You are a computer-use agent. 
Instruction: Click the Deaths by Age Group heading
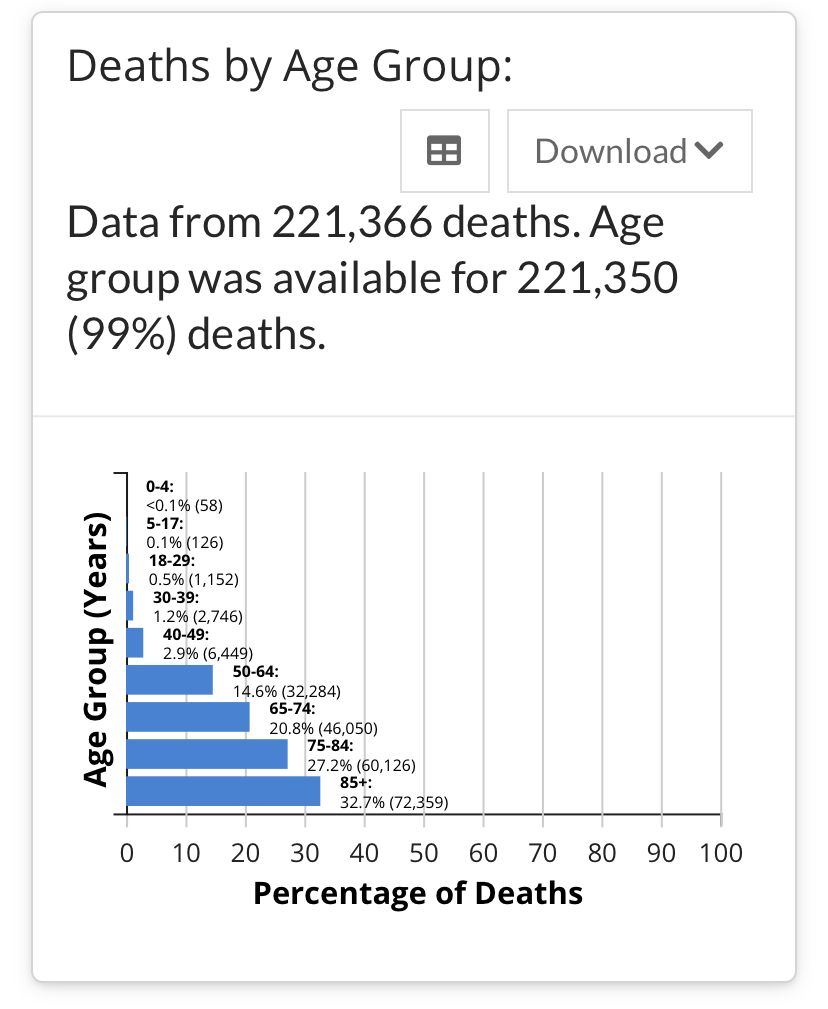coord(290,66)
